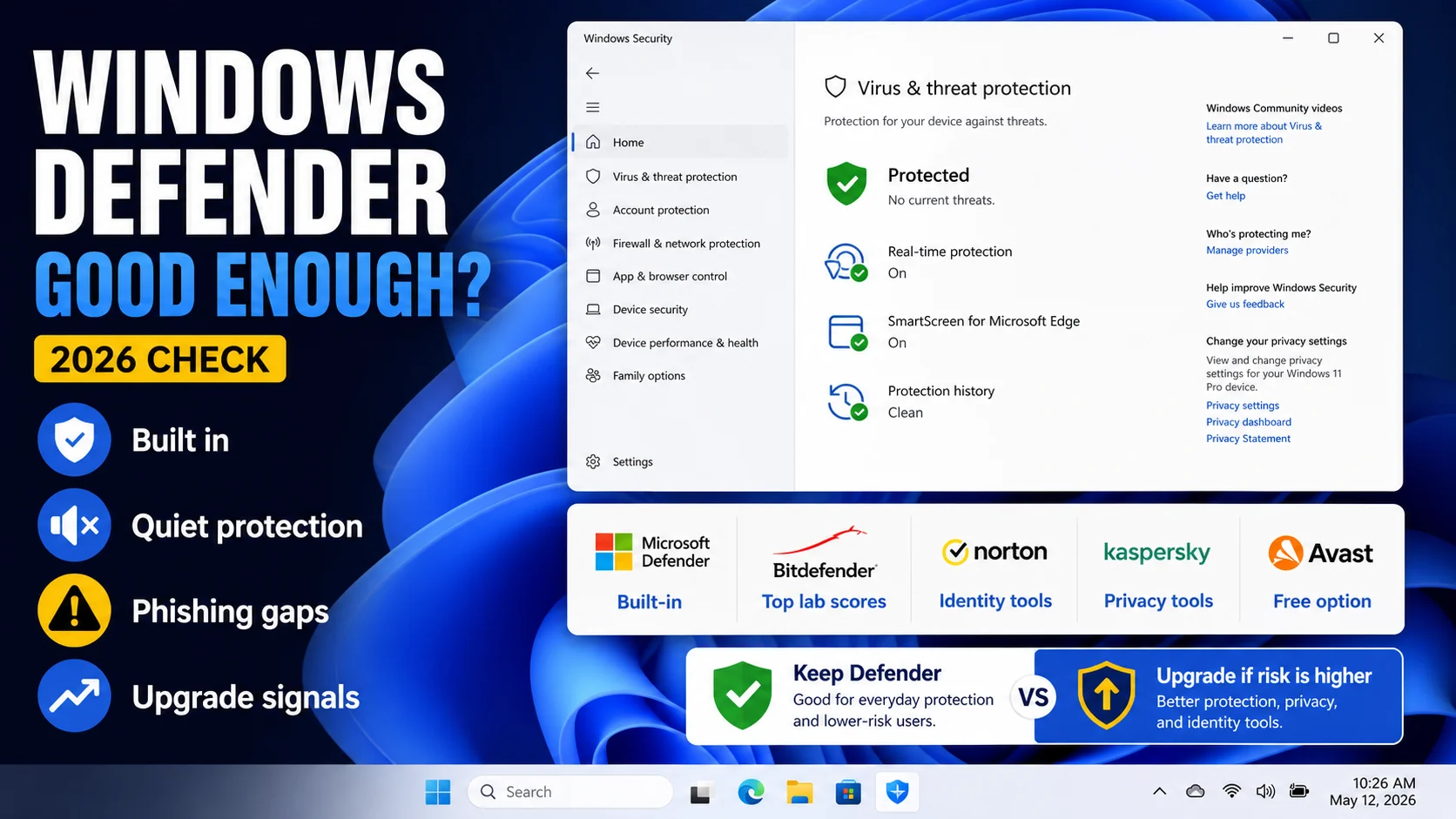Click the norton logo
The image size is (1456, 819).
pyautogui.click(x=994, y=552)
